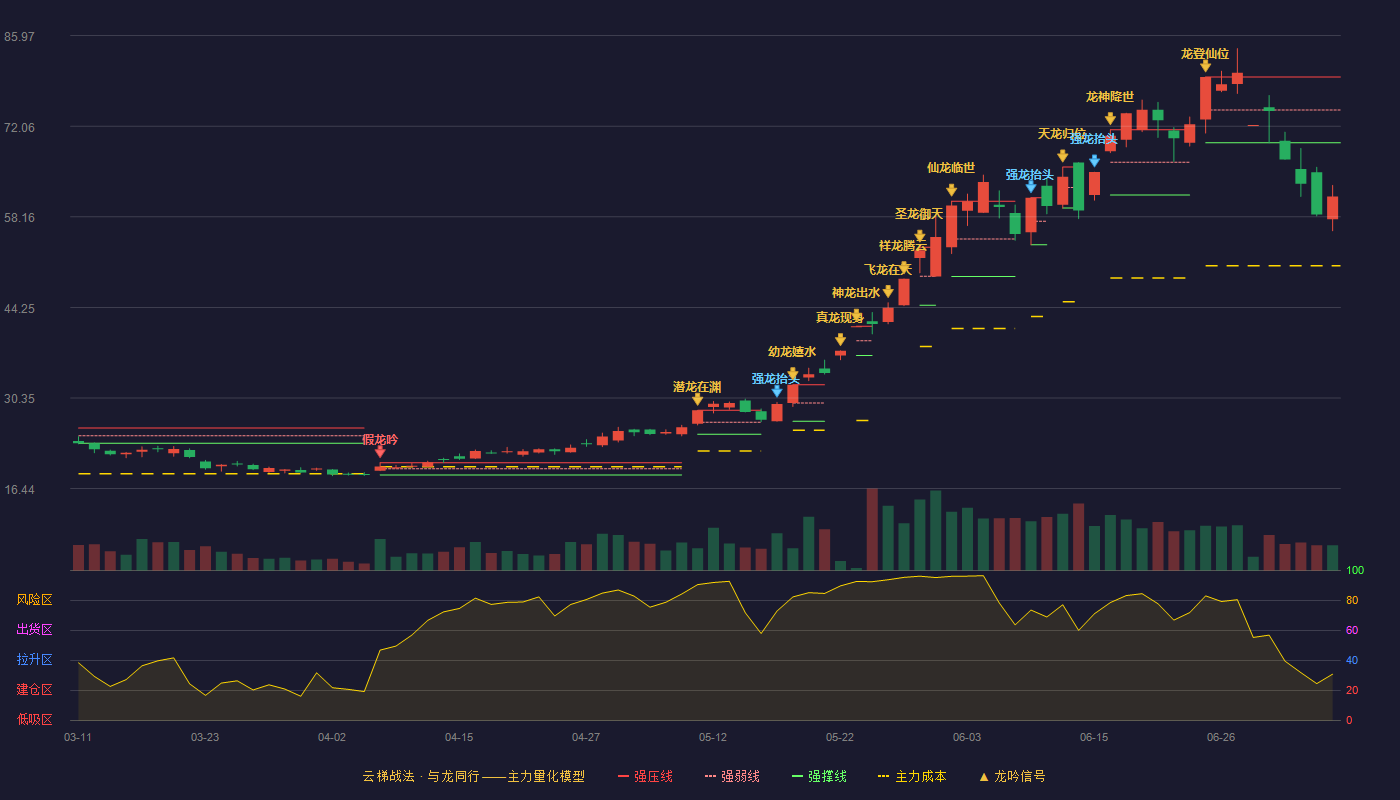Click the 圣龙御天 signal arrow
Viewport: 1400px width, 800px height.
(920, 235)
